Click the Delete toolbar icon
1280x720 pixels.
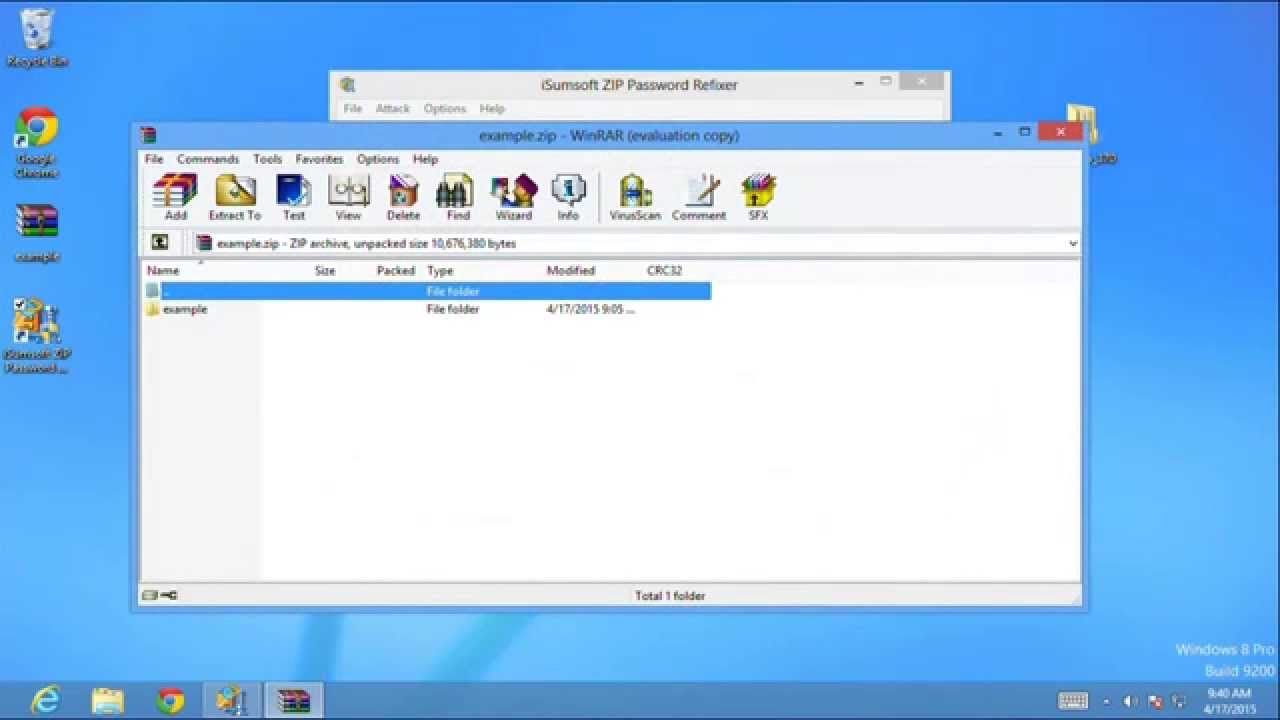point(403,197)
